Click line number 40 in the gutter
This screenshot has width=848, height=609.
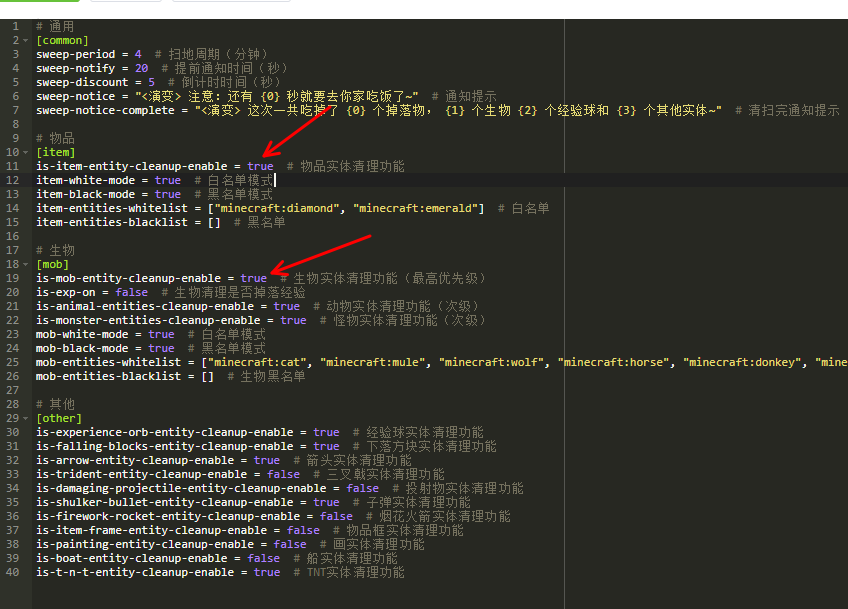click(x=12, y=572)
